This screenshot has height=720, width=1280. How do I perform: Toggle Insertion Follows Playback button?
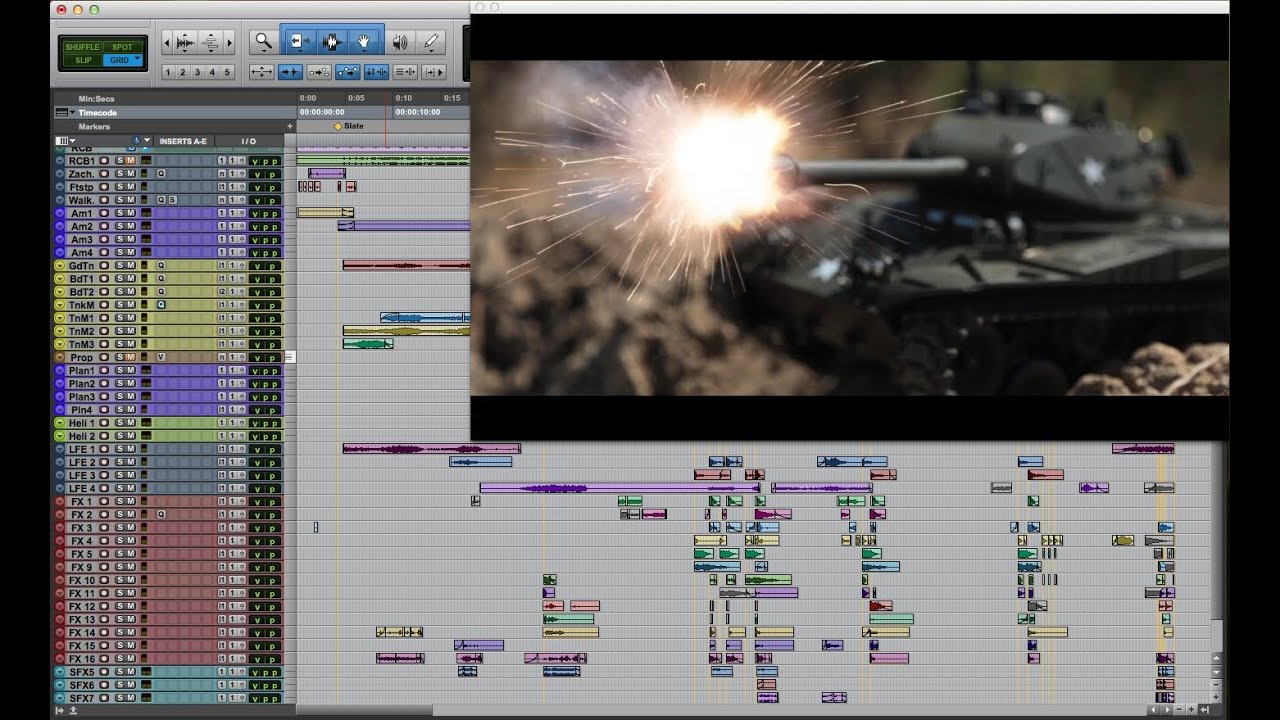tap(434, 72)
